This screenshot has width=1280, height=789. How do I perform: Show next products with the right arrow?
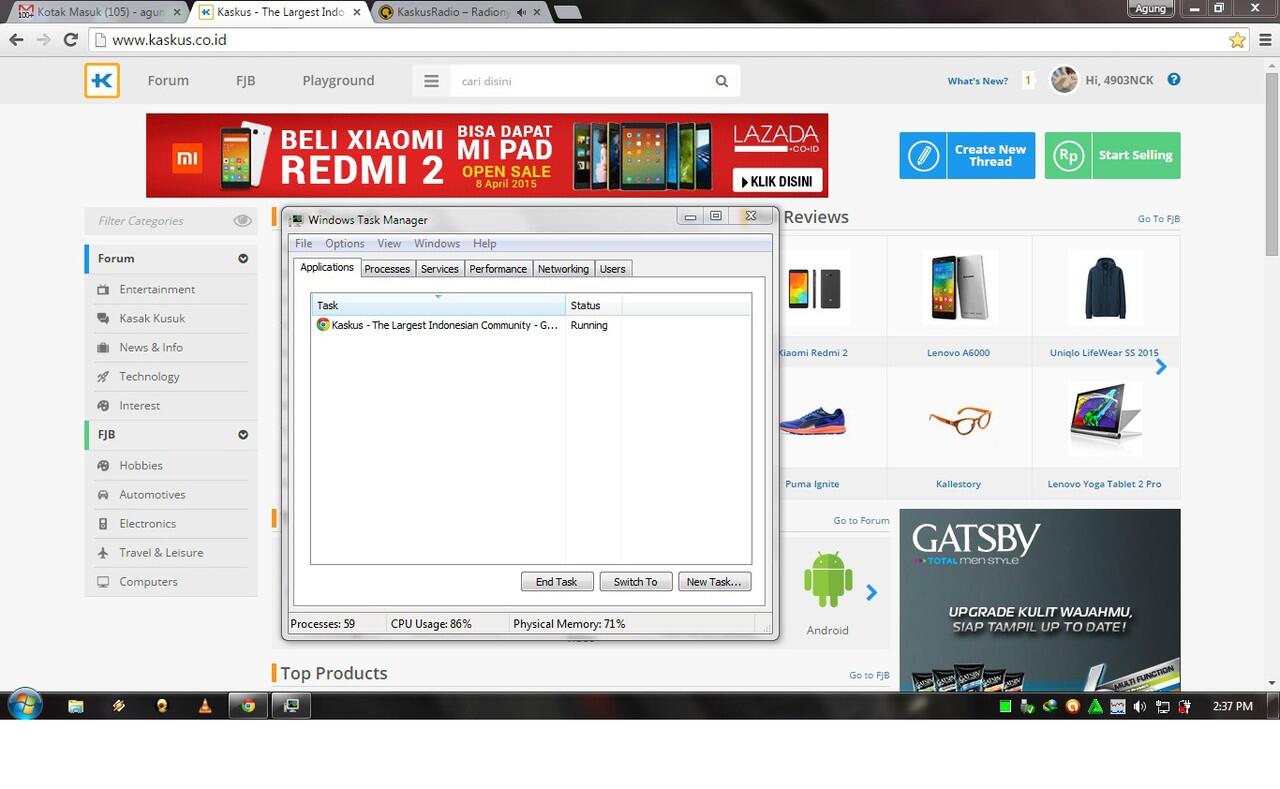point(1161,367)
